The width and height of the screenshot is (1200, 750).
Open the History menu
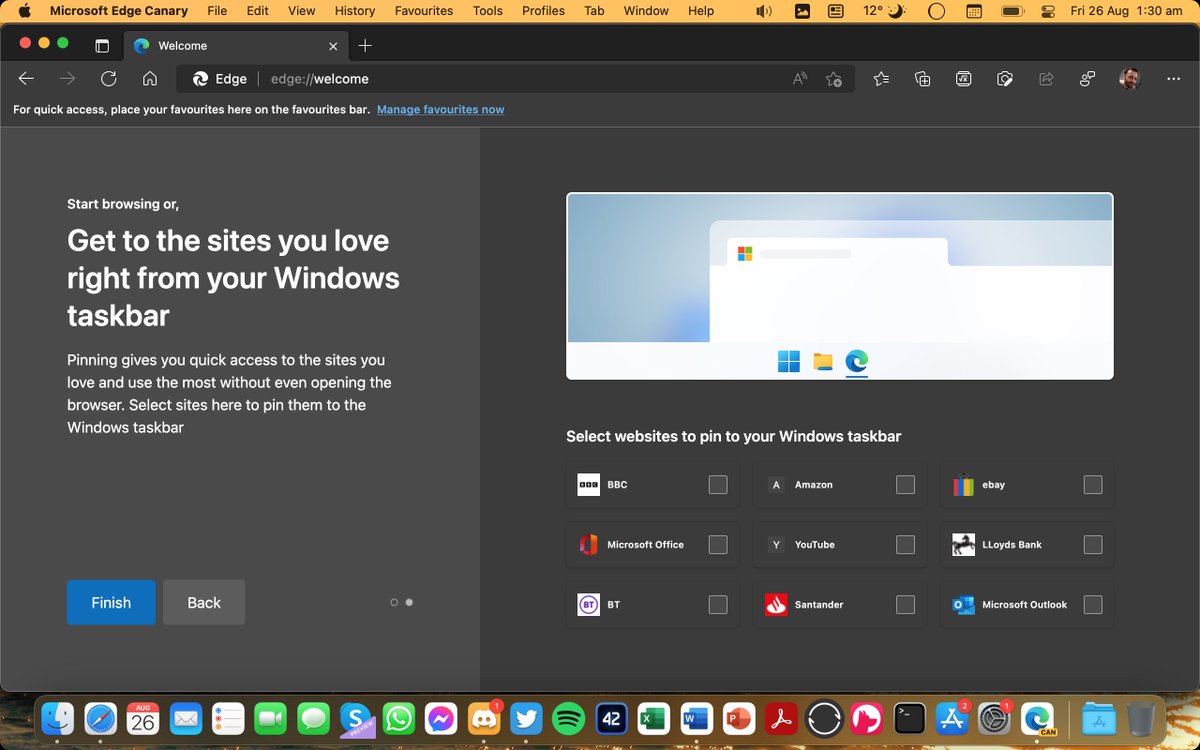pos(355,11)
